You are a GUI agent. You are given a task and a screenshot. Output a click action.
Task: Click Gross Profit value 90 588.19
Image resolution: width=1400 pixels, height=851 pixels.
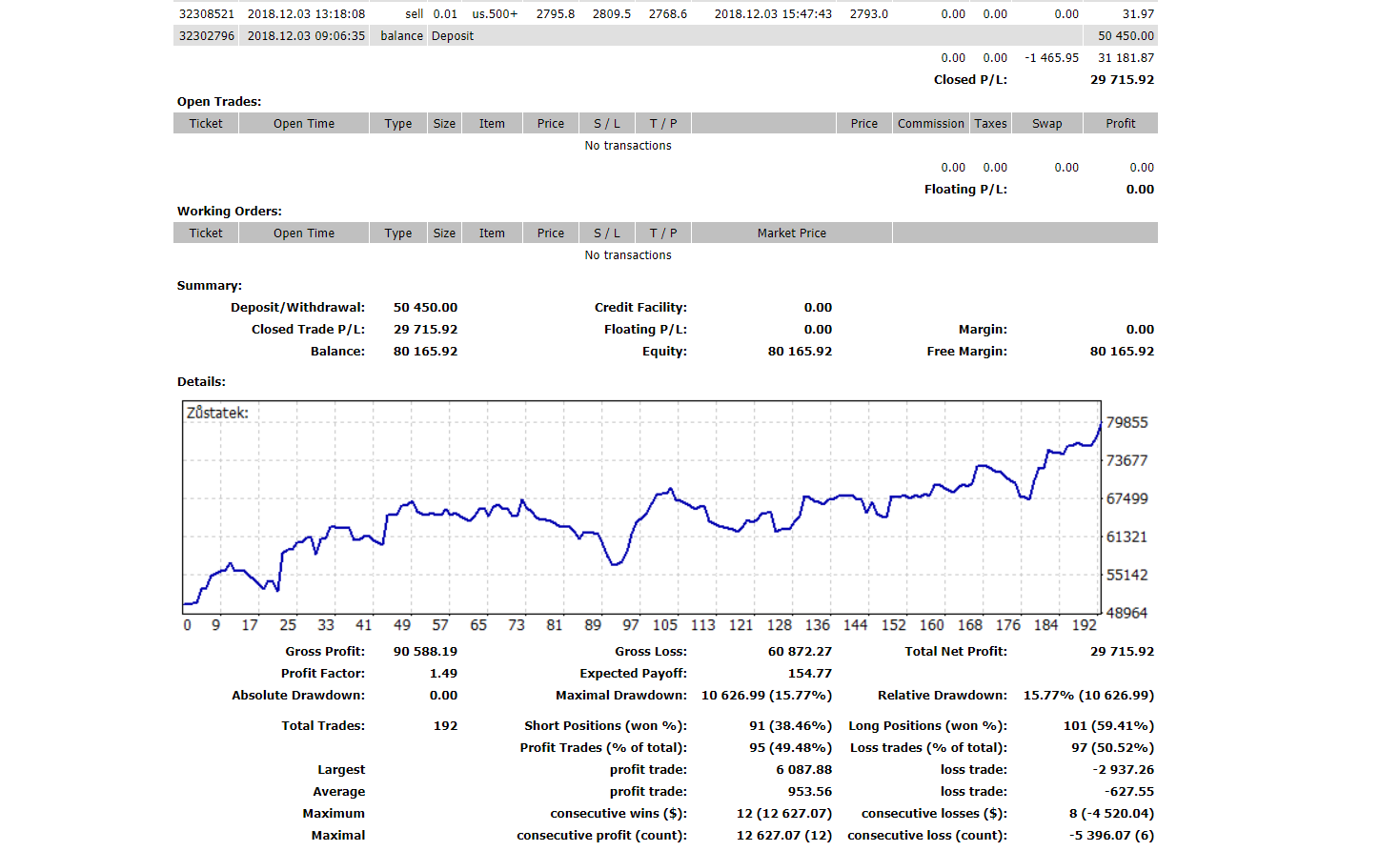425,652
